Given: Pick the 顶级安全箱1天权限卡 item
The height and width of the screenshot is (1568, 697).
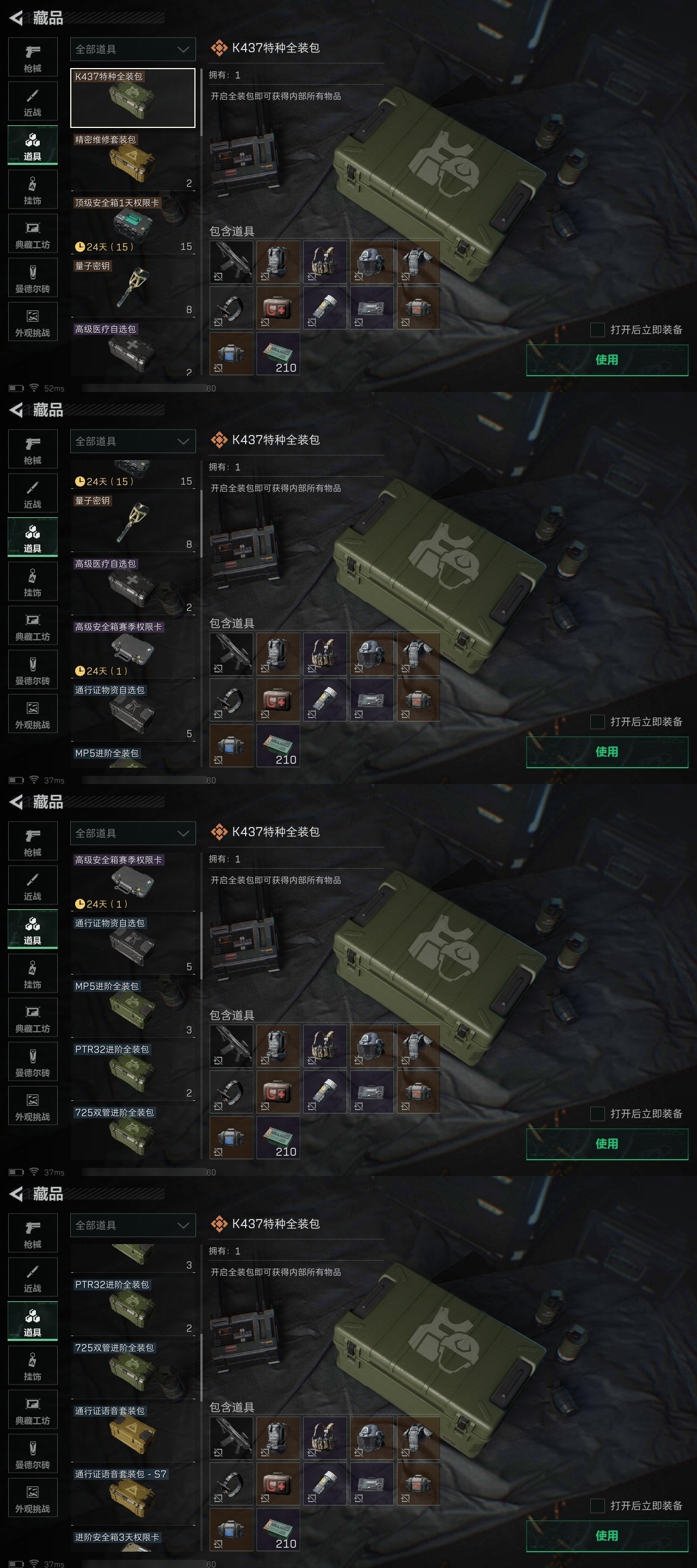Looking at the screenshot, I should pos(133,225).
